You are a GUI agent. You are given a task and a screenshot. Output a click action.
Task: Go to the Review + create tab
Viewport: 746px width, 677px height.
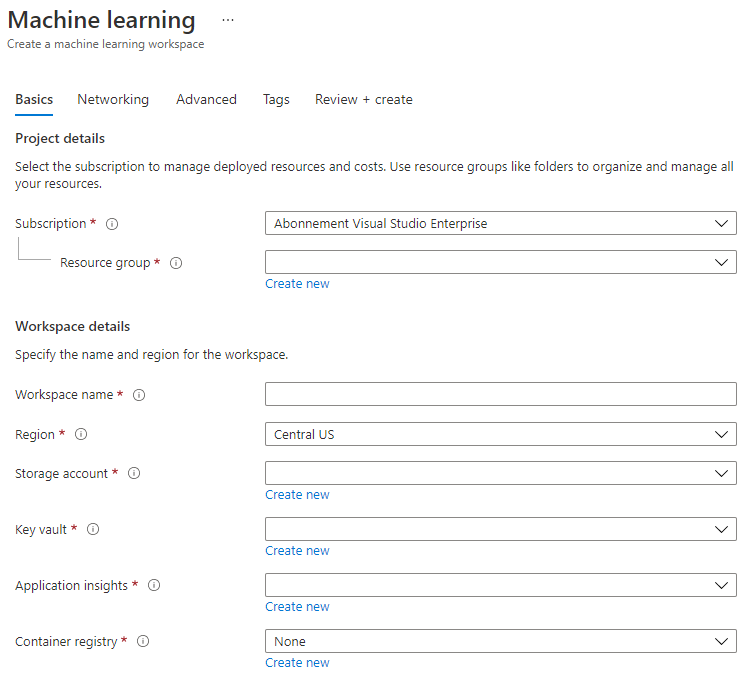(363, 100)
